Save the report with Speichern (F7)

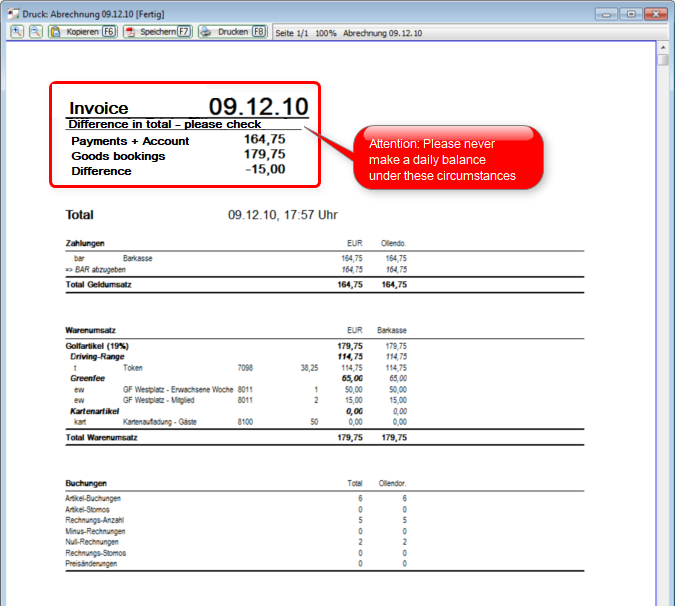(x=157, y=32)
